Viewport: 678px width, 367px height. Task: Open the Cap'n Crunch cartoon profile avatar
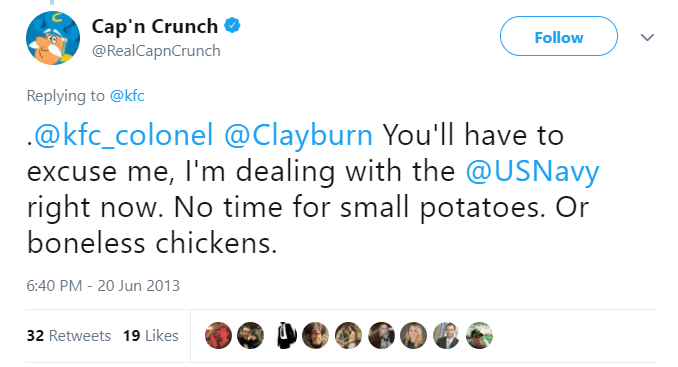coord(53,38)
